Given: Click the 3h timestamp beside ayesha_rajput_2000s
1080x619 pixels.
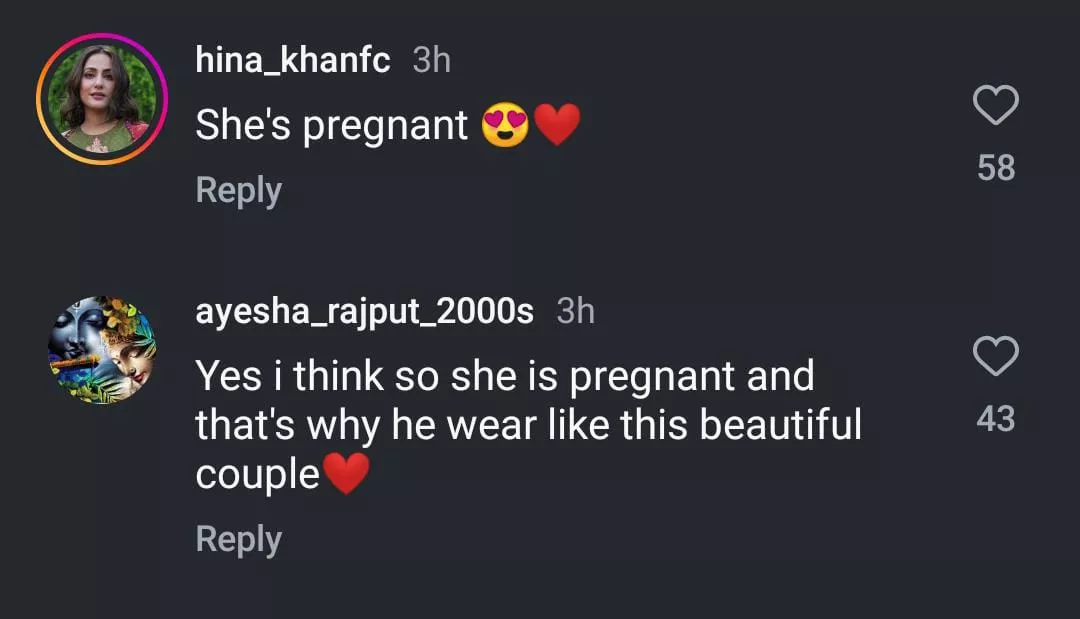Looking at the screenshot, I should [575, 311].
